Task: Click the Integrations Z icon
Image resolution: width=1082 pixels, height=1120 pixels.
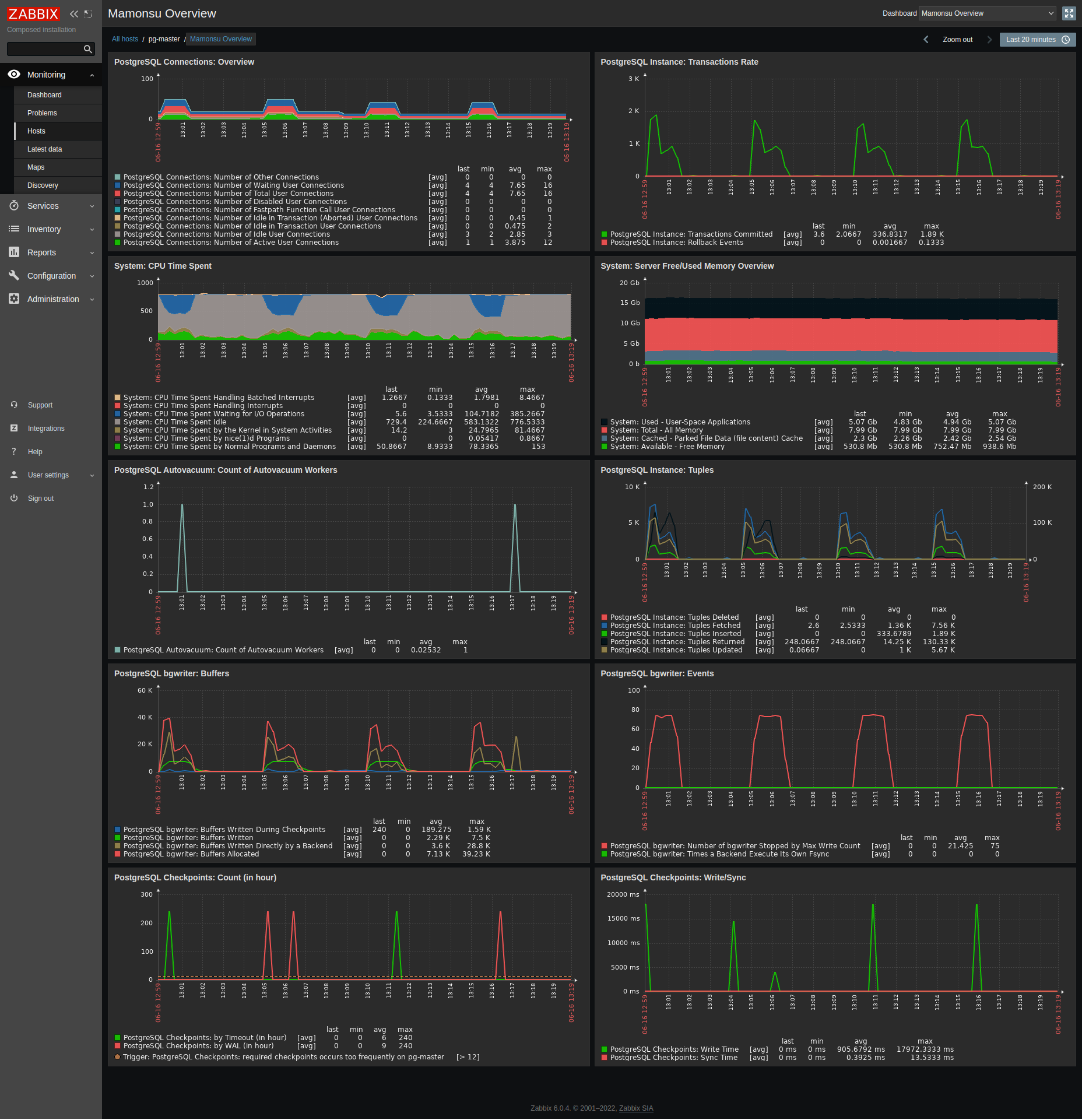Action: [x=14, y=428]
